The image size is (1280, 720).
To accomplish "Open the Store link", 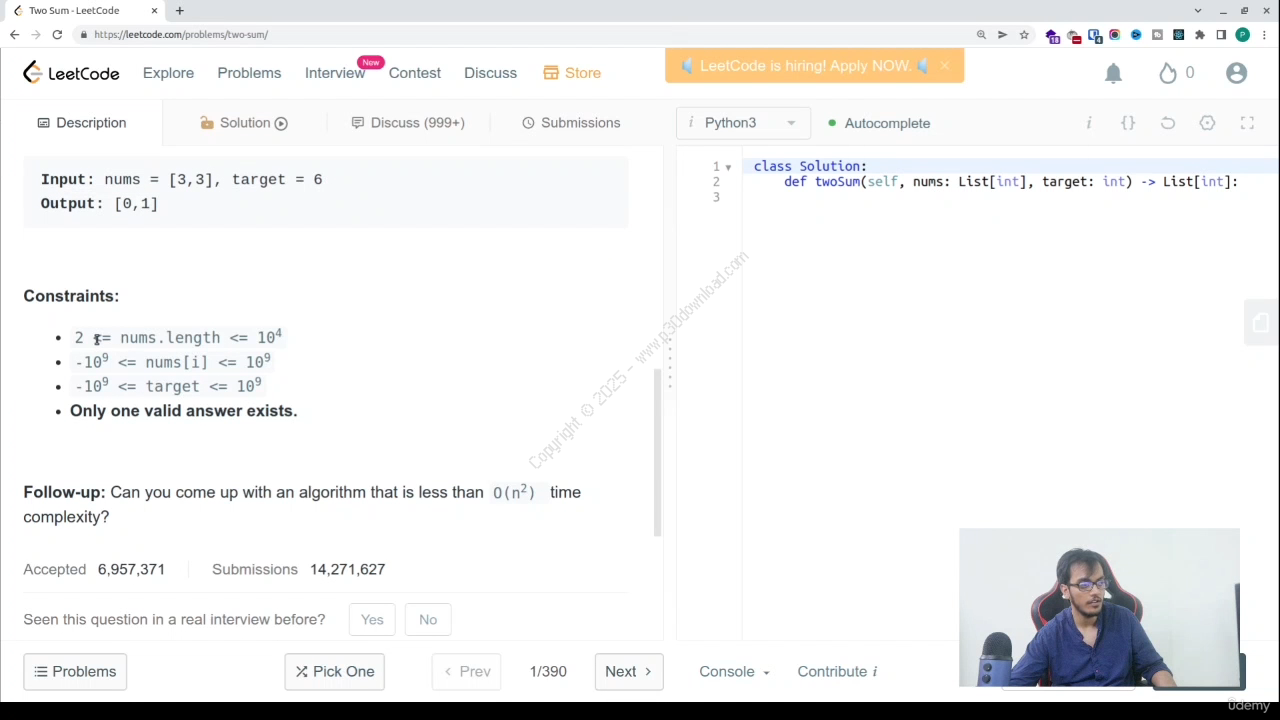I will 572,73.
